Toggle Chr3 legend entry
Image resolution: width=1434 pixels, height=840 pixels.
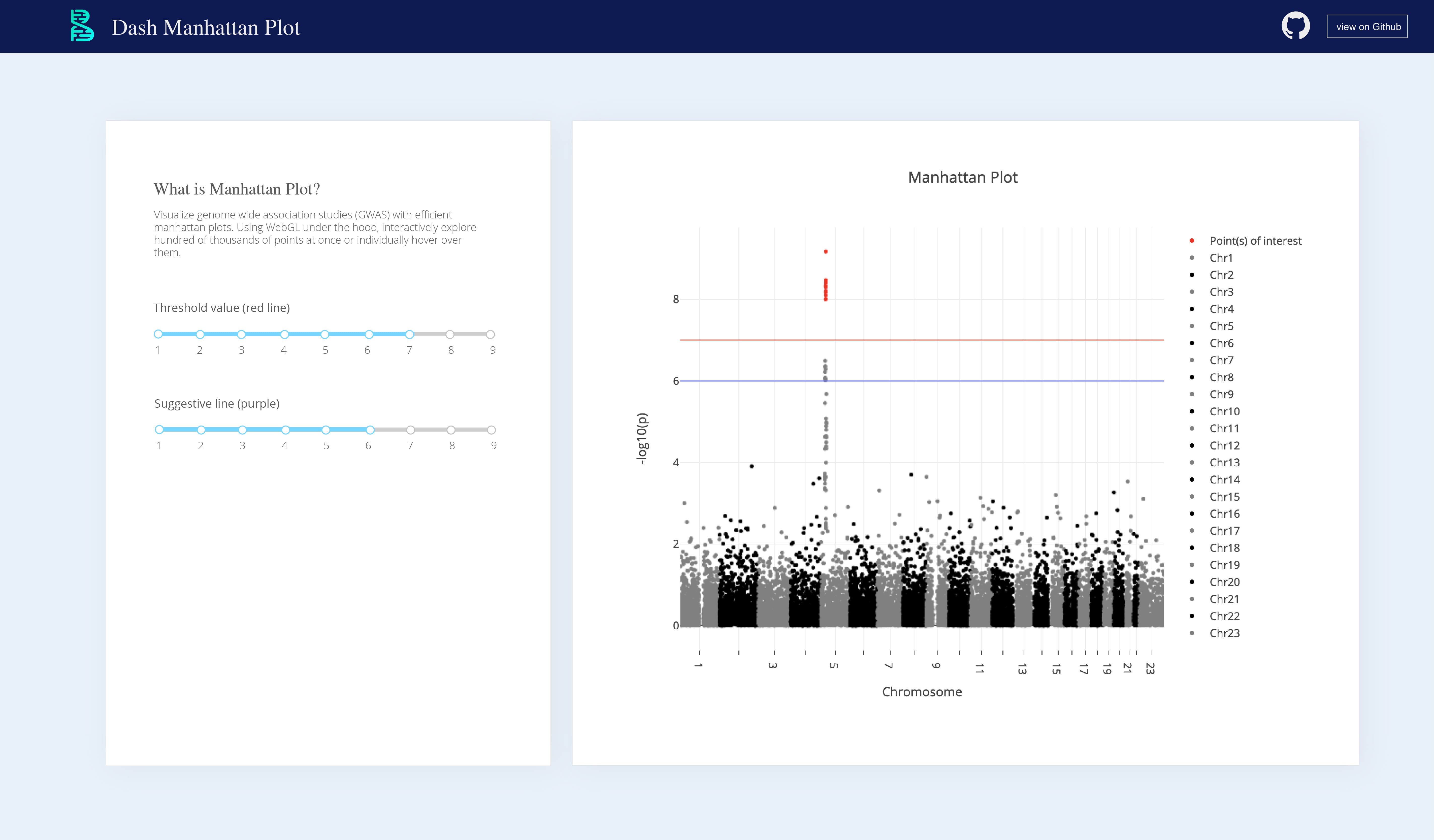1221,292
